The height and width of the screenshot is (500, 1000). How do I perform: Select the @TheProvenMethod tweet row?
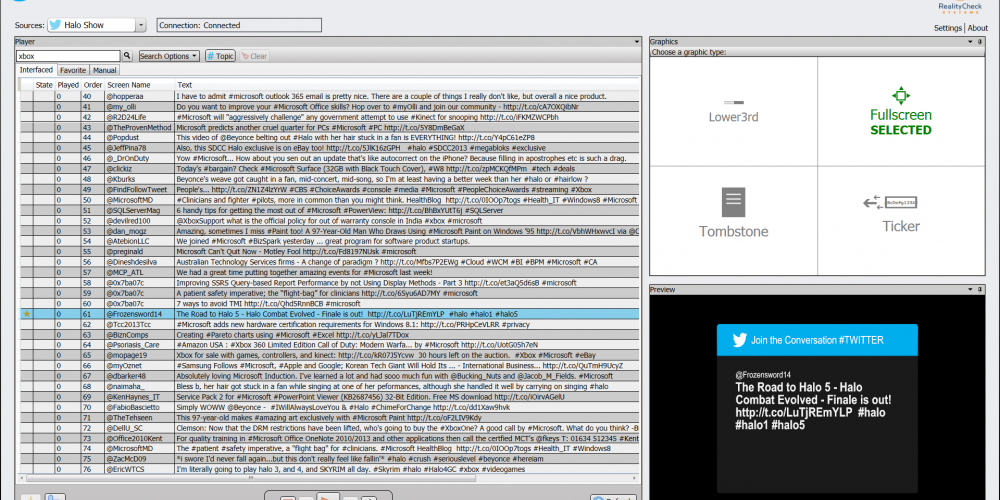[x=330, y=127]
